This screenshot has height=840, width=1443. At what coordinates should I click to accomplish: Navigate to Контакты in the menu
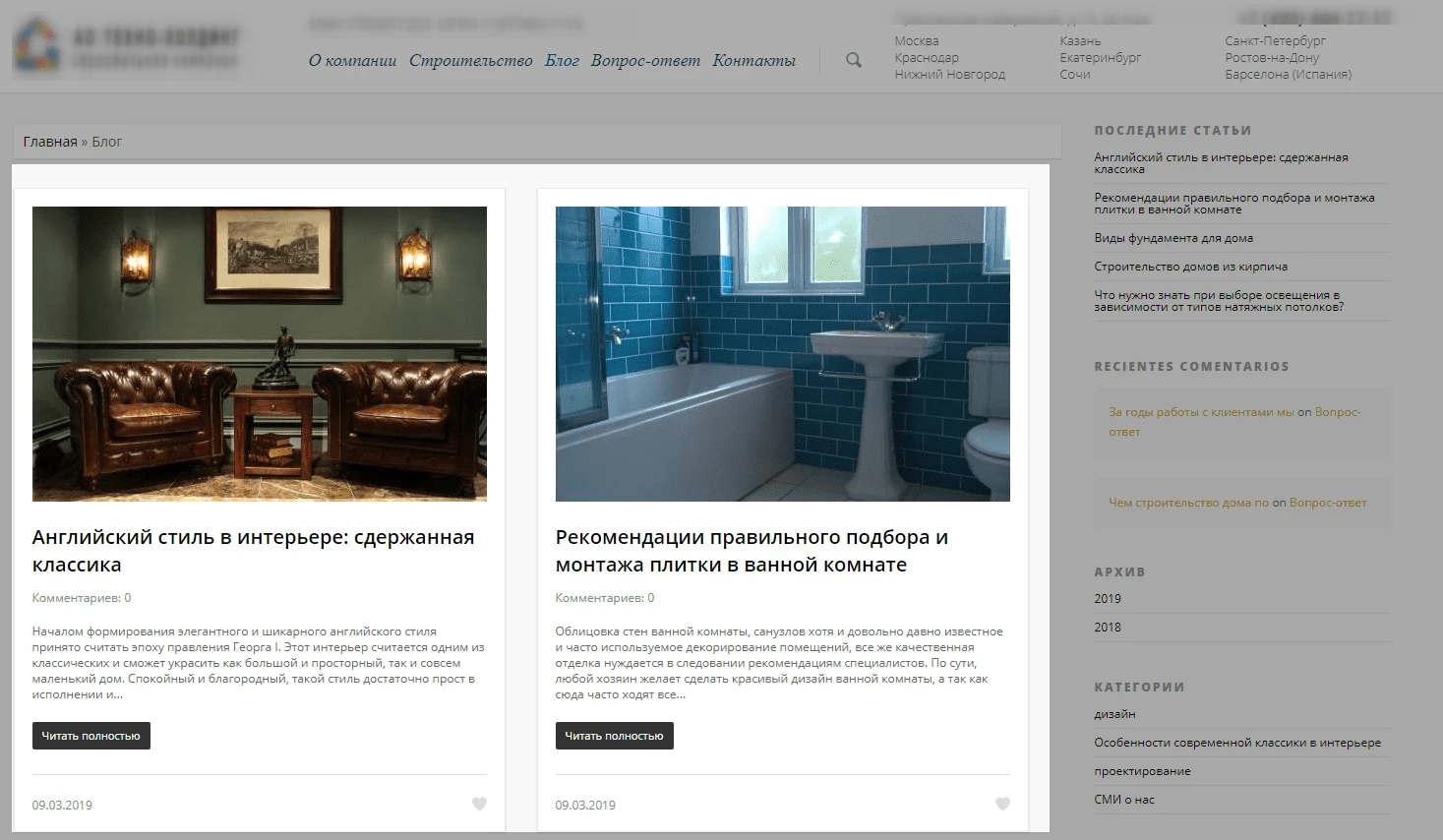pos(753,60)
